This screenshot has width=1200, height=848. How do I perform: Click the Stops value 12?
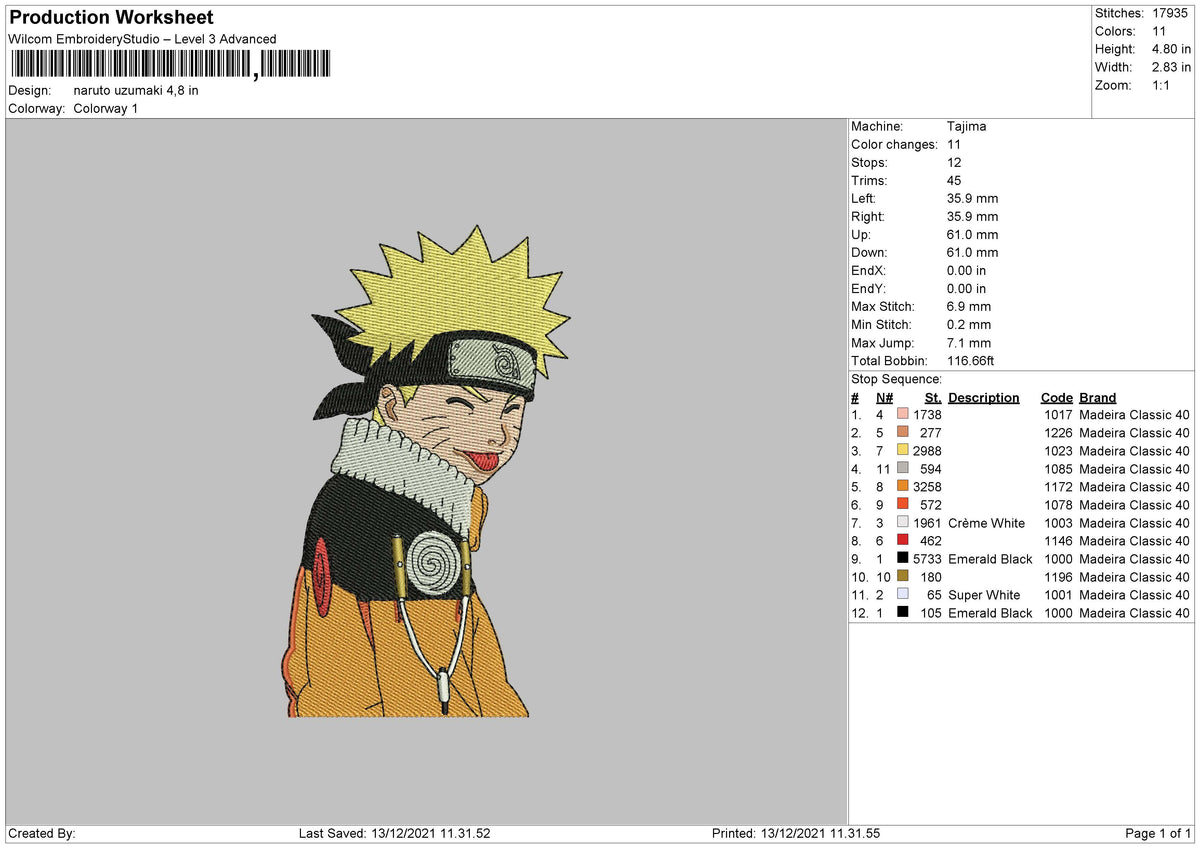pyautogui.click(x=954, y=163)
